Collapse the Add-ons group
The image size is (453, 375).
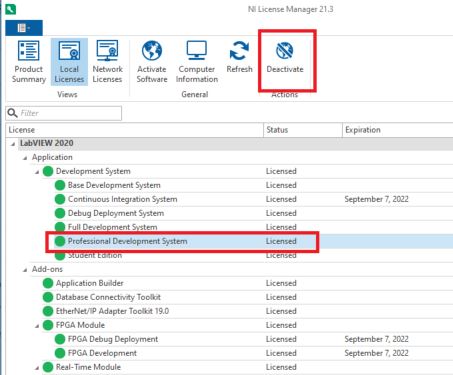coord(25,270)
